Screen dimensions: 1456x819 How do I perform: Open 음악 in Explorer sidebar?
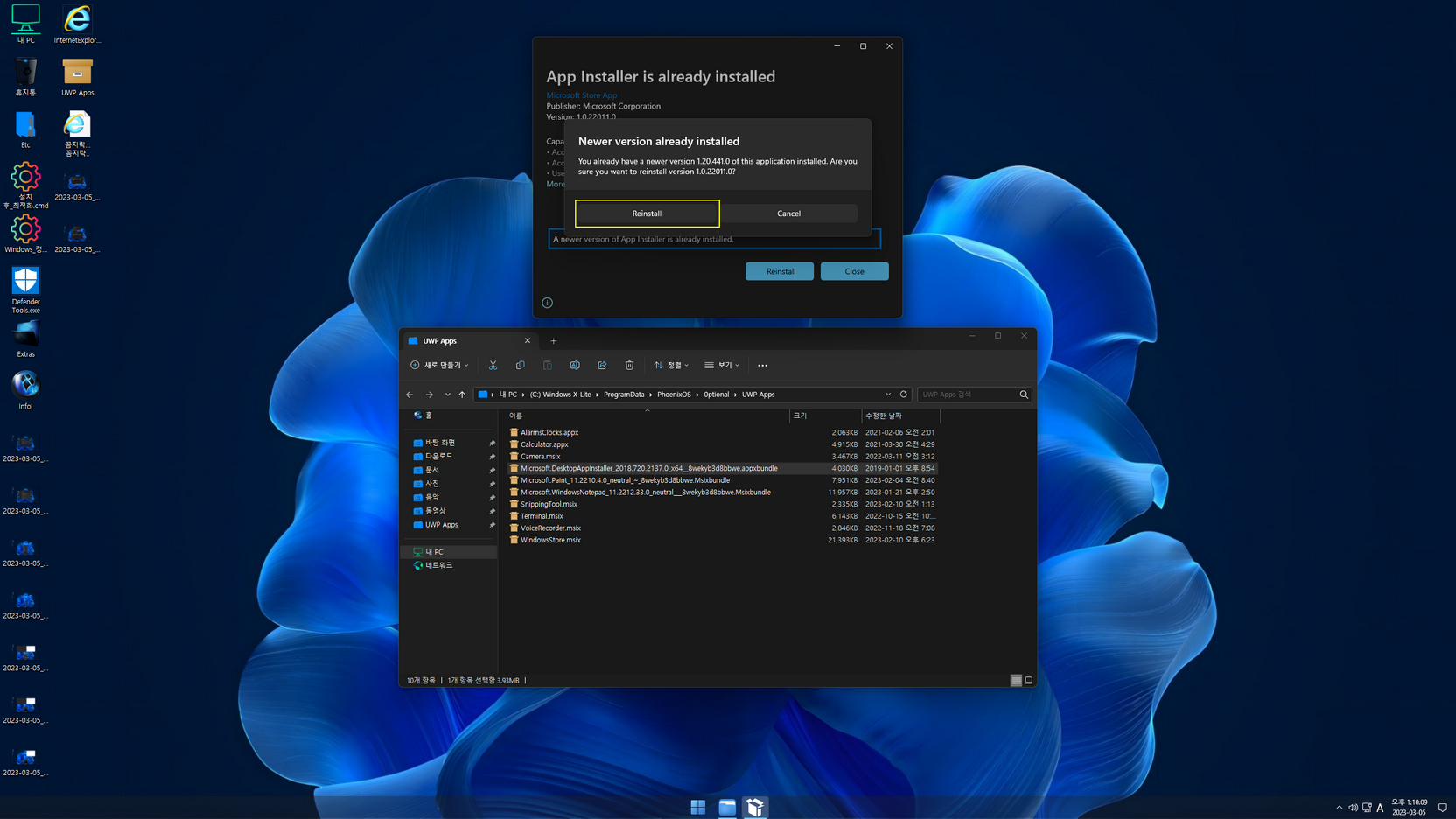click(x=432, y=498)
